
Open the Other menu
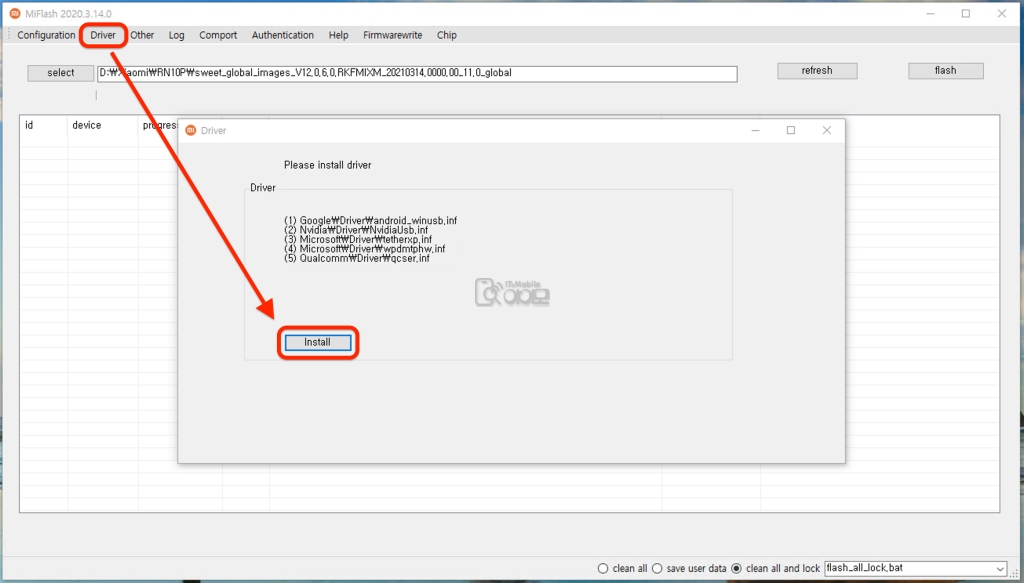pos(142,35)
